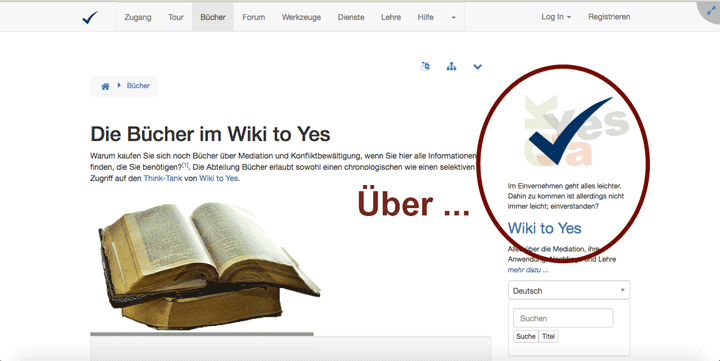This screenshot has height=361, width=720.
Task: Follow the Think-Tank link
Action: pyautogui.click(x=163, y=178)
